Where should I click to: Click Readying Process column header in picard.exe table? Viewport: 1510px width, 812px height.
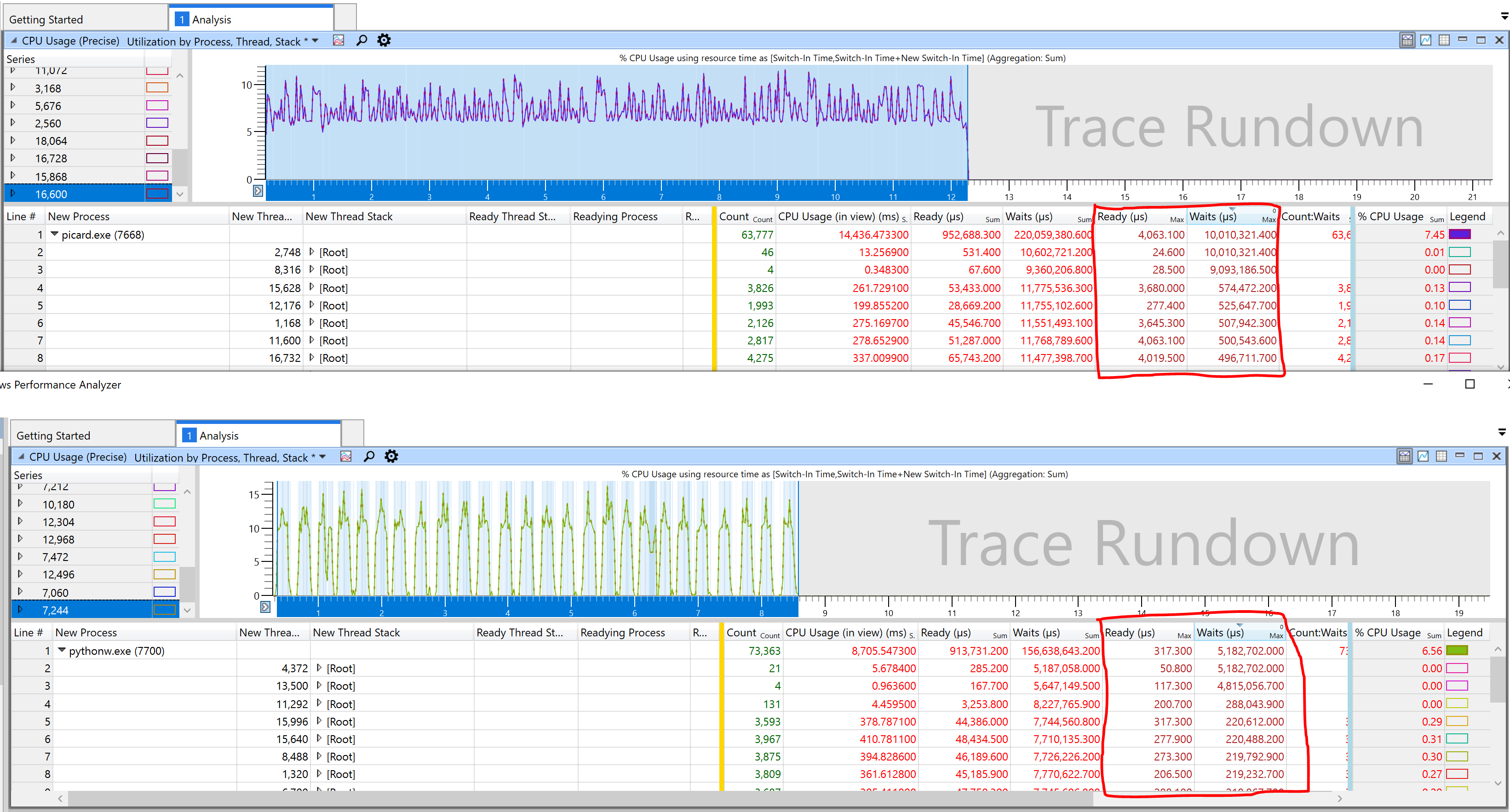[x=626, y=216]
